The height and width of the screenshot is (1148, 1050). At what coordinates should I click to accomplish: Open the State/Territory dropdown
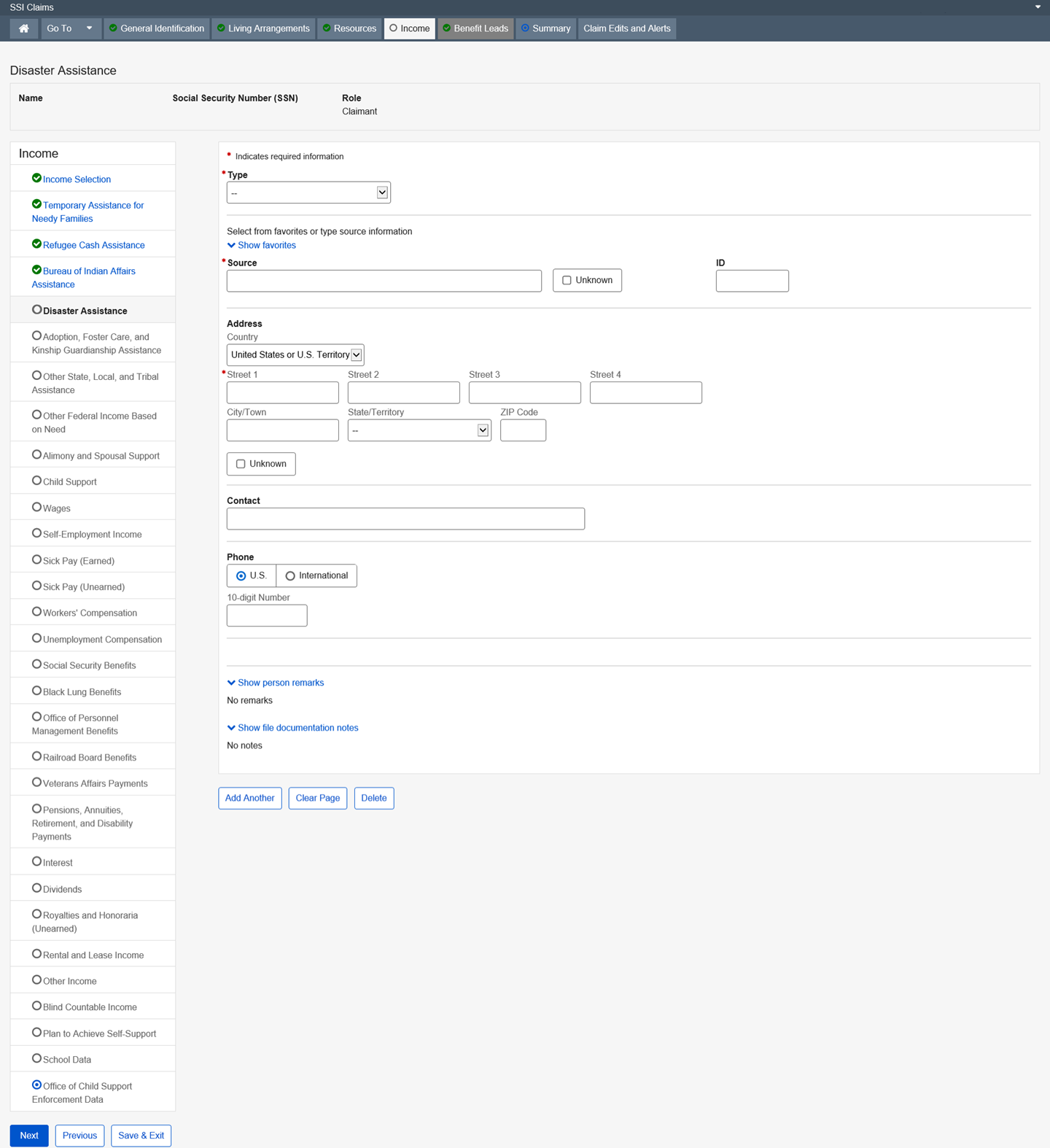pyautogui.click(x=419, y=430)
